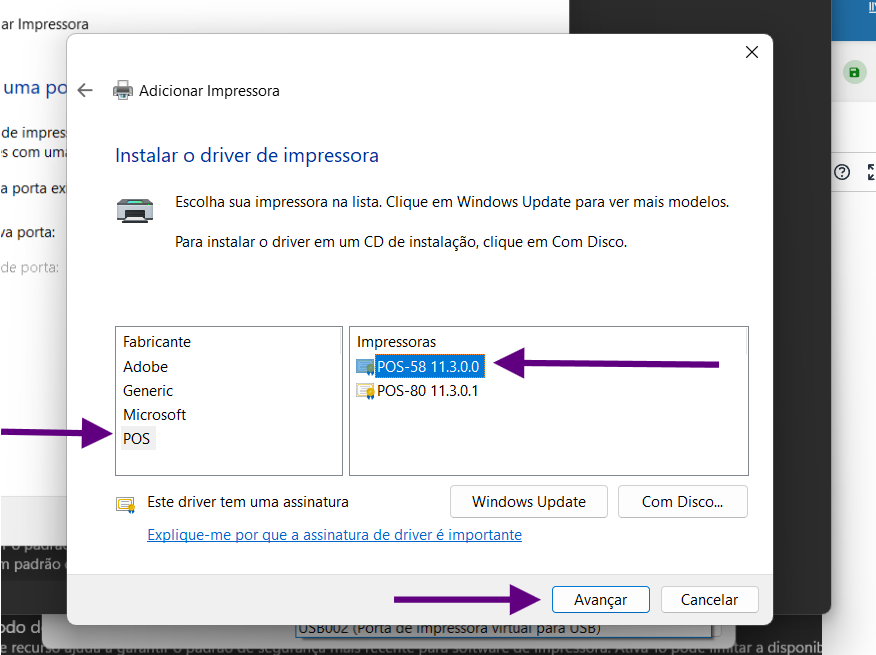Open the driver signature explanation link

tap(334, 535)
